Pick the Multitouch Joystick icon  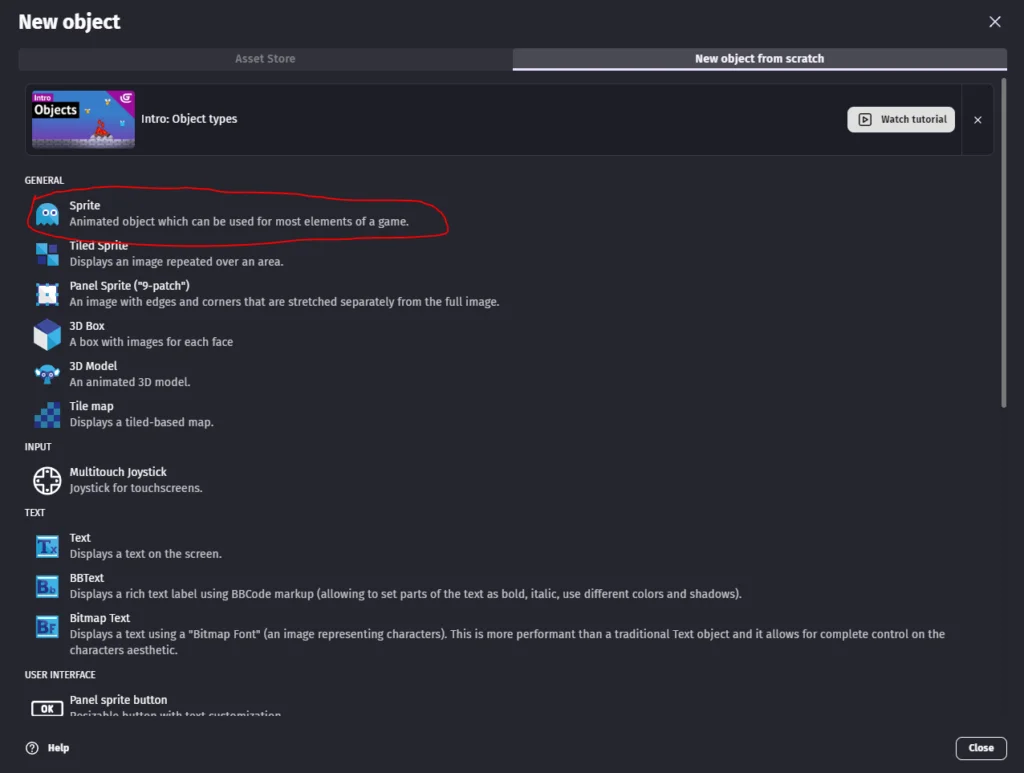click(x=47, y=480)
